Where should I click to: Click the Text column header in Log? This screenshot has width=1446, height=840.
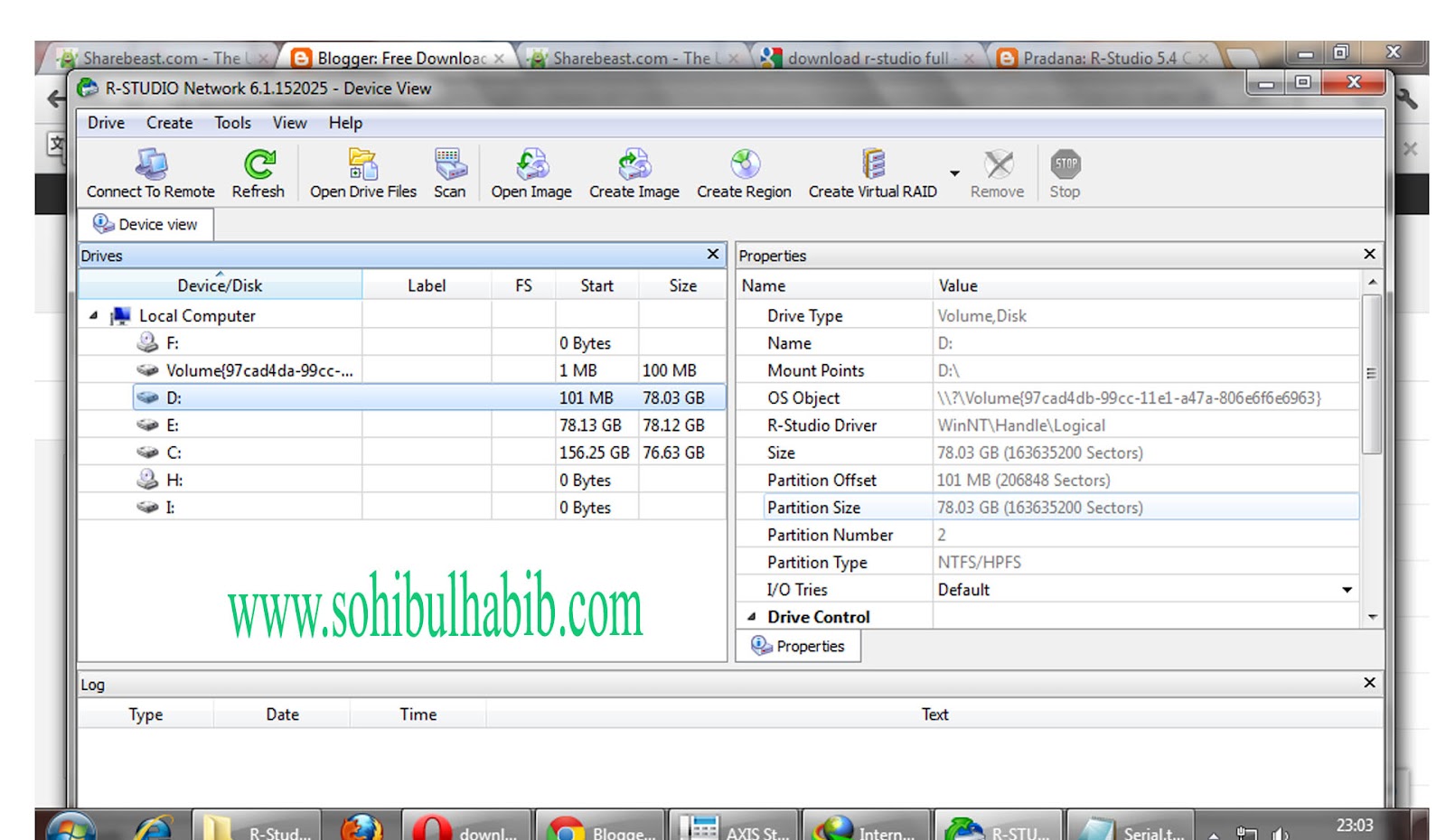[x=934, y=714]
